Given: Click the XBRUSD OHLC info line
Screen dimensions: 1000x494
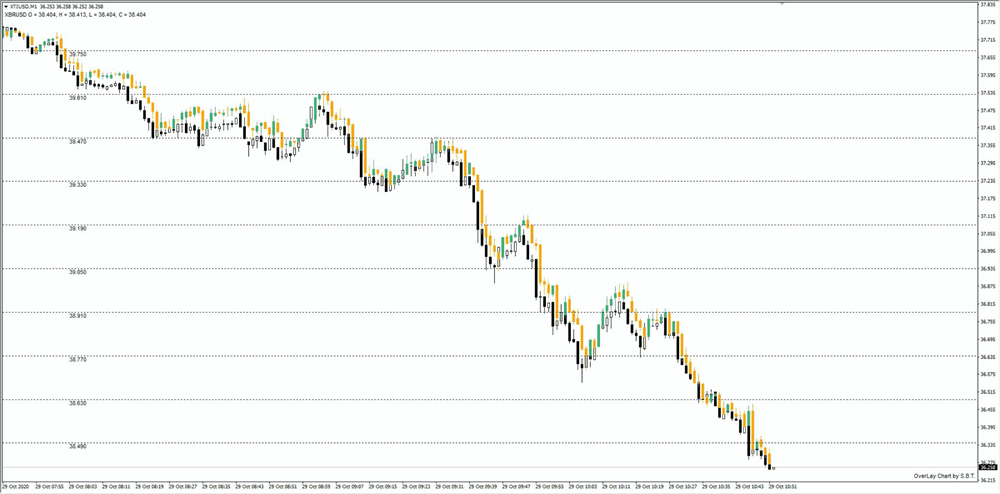Looking at the screenshot, I should 74,14.
